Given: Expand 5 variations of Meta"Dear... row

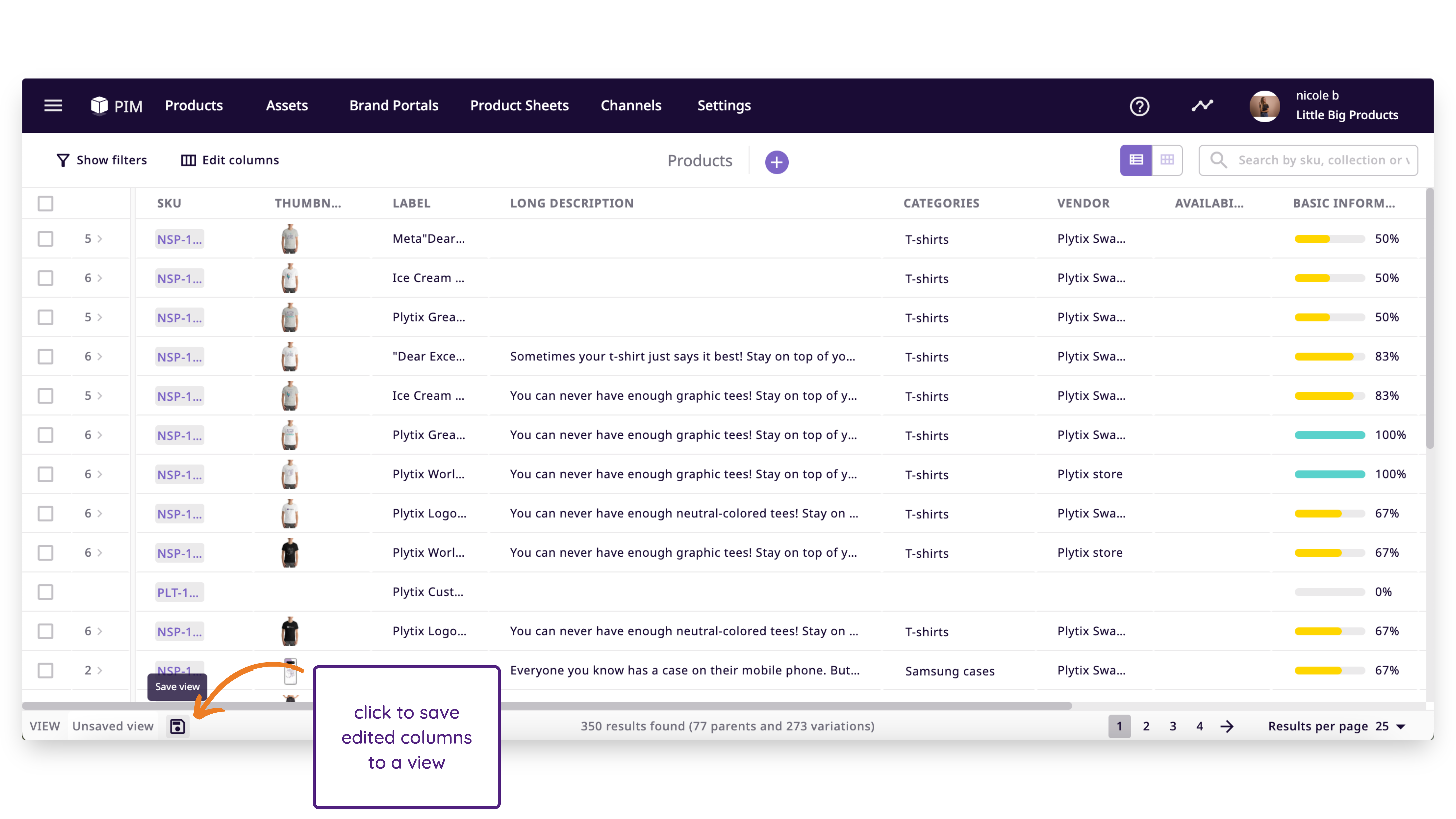Looking at the screenshot, I should [x=93, y=239].
